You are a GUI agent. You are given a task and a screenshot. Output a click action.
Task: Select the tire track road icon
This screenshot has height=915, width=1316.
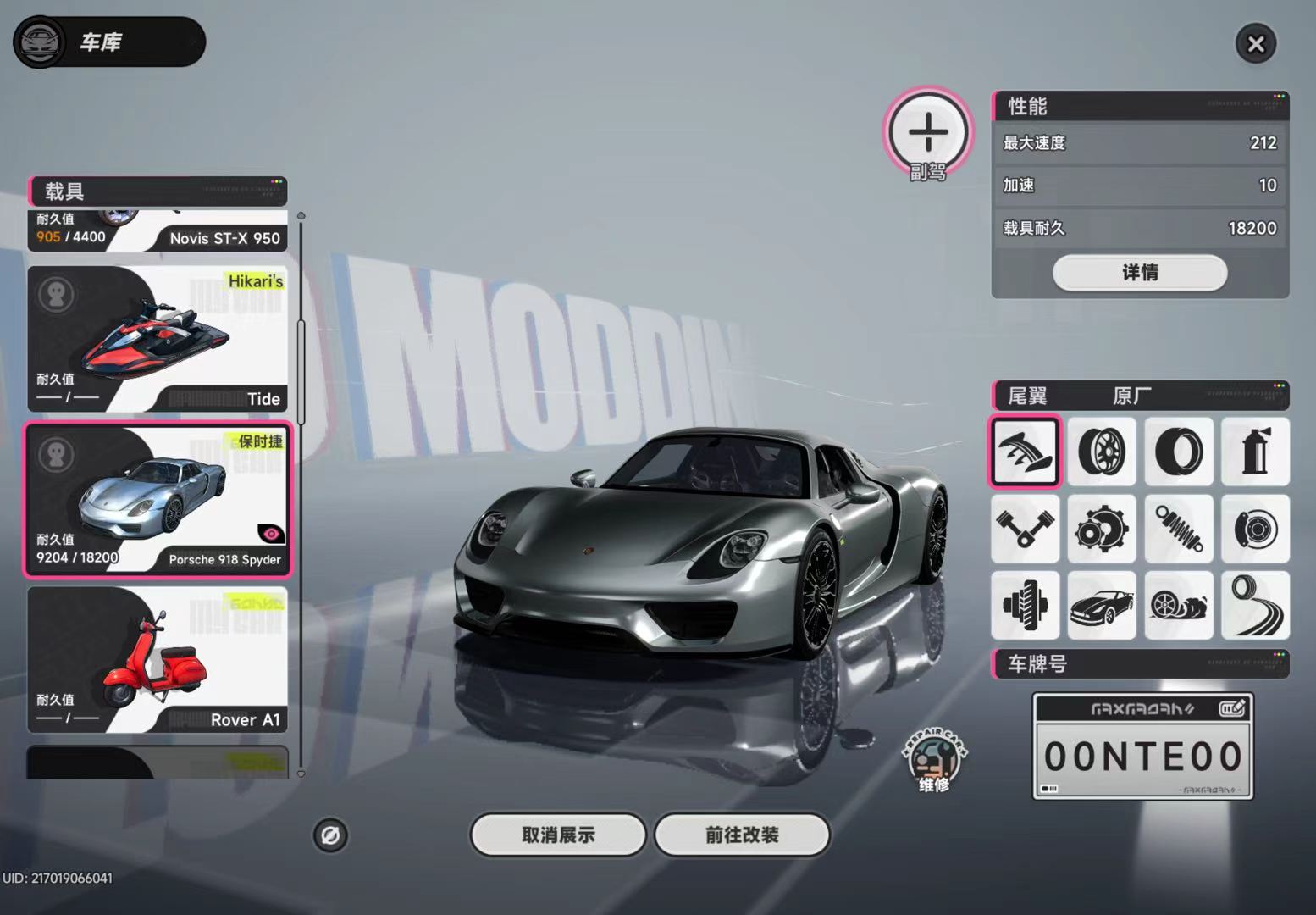1256,605
